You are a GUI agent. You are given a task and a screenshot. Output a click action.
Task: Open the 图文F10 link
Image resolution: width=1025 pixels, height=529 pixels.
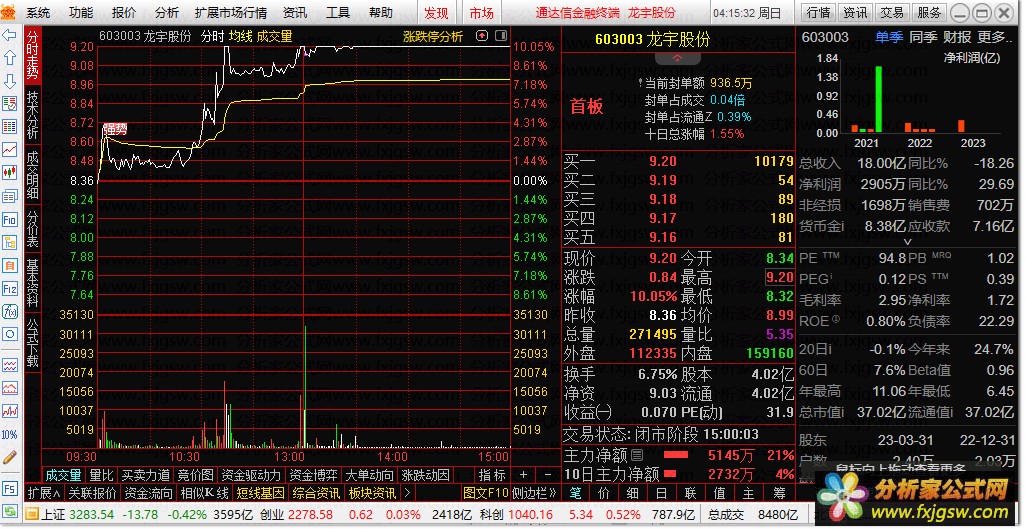pos(485,492)
